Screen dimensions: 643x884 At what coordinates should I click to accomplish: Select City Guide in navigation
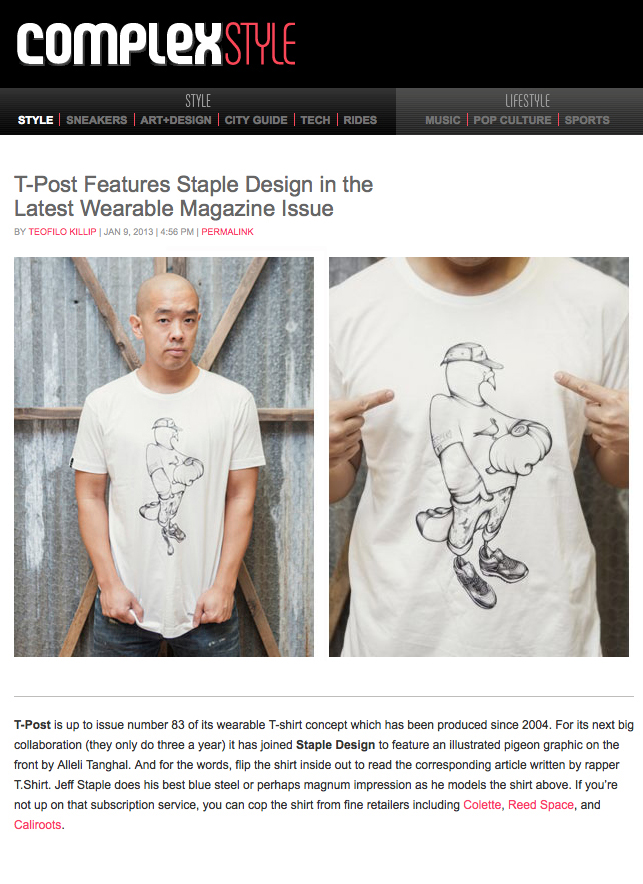click(256, 120)
